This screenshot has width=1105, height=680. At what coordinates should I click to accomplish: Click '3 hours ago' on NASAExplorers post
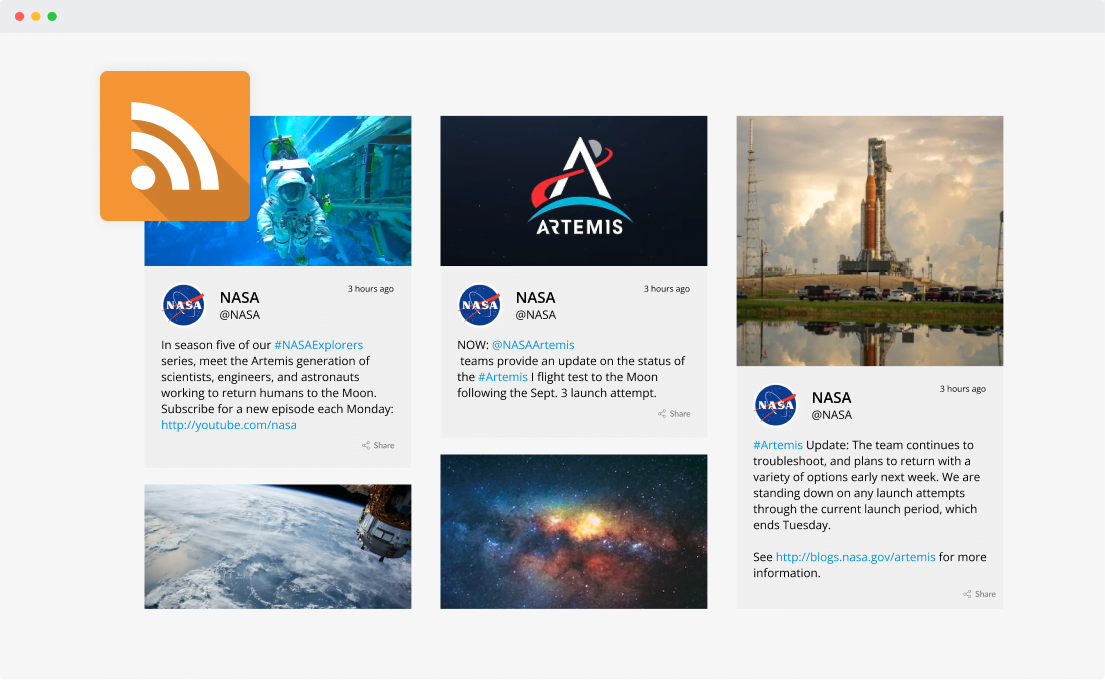(x=371, y=289)
